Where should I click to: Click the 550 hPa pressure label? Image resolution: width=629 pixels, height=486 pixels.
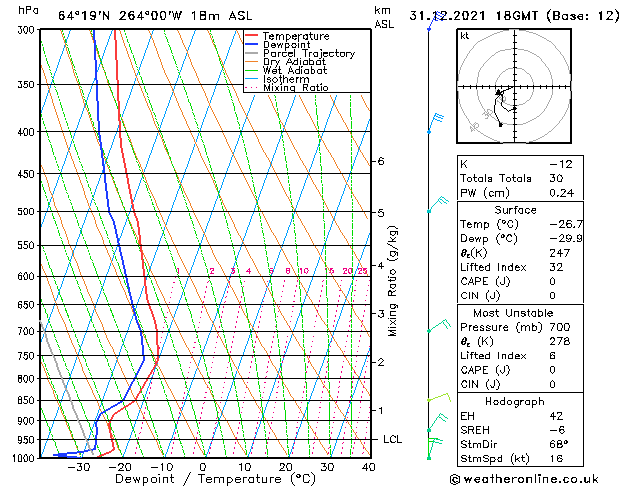coord(28,245)
